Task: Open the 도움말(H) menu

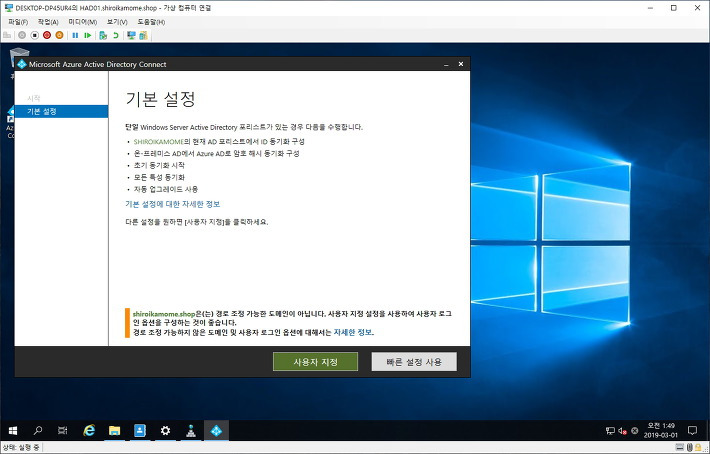Action: (x=151, y=22)
